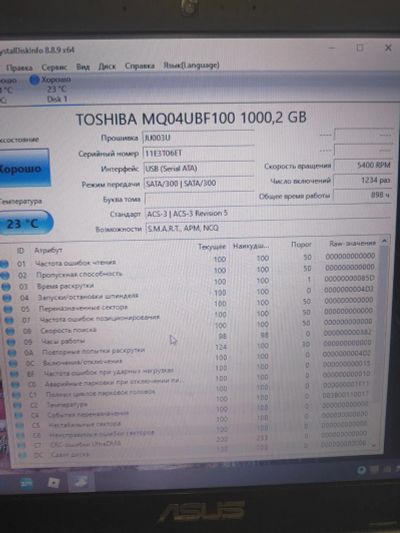Open the Язык(Language) menu

pyautogui.click(x=191, y=65)
